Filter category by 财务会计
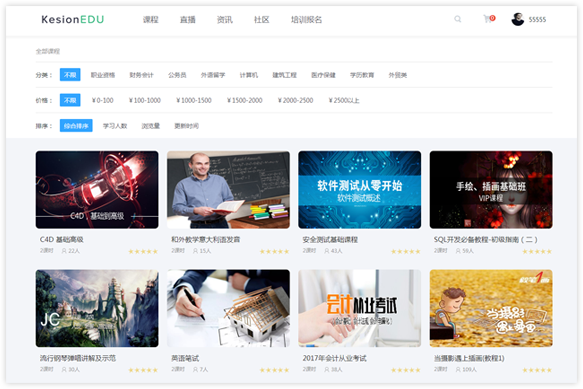The width and height of the screenshot is (583, 389). click(x=141, y=75)
